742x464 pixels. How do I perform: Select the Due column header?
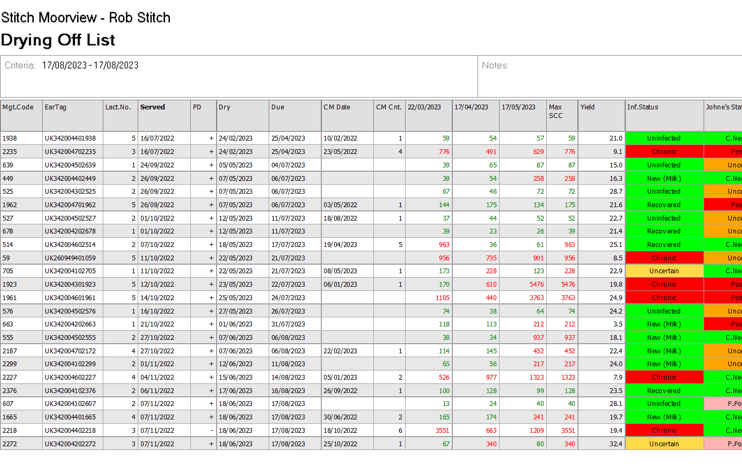pos(278,107)
